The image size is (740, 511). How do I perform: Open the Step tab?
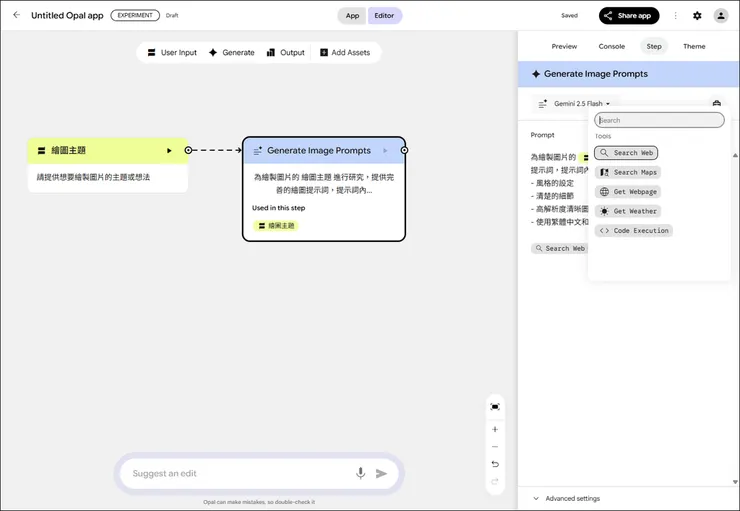(x=654, y=46)
